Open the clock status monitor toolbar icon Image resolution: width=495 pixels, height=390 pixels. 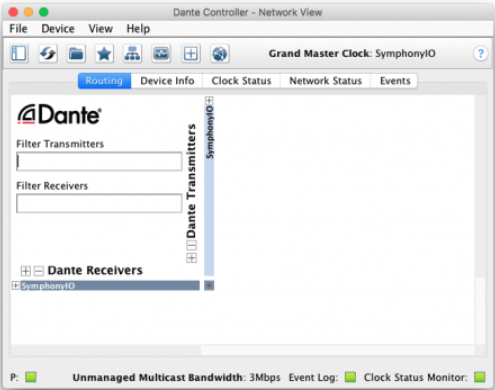pos(161,53)
